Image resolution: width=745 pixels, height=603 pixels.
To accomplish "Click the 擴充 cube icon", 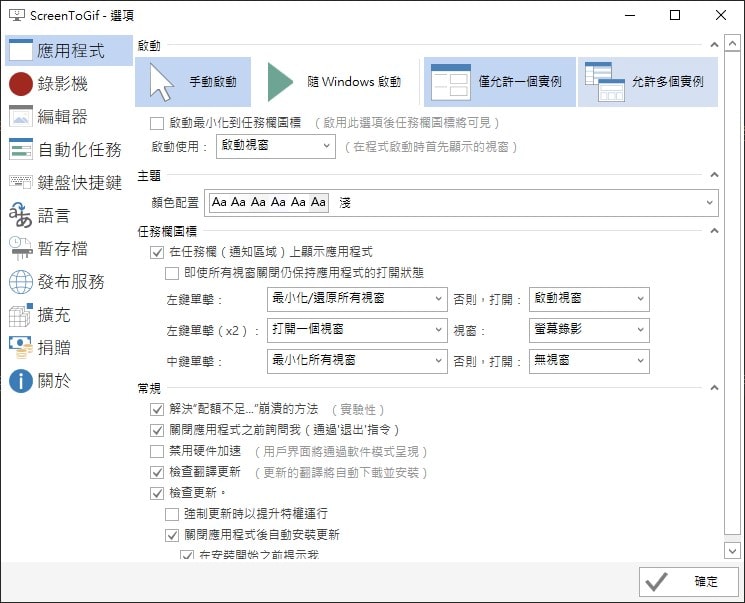I will (21, 314).
